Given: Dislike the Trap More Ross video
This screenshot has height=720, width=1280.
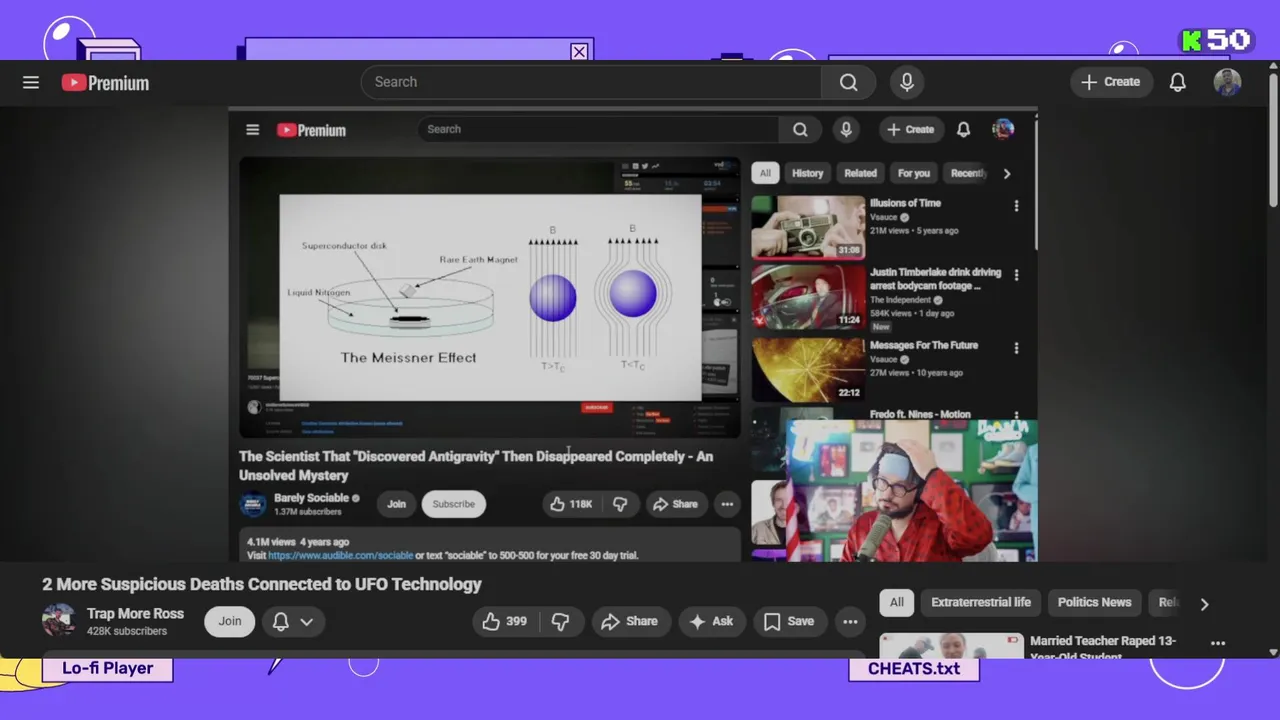Looking at the screenshot, I should (561, 621).
